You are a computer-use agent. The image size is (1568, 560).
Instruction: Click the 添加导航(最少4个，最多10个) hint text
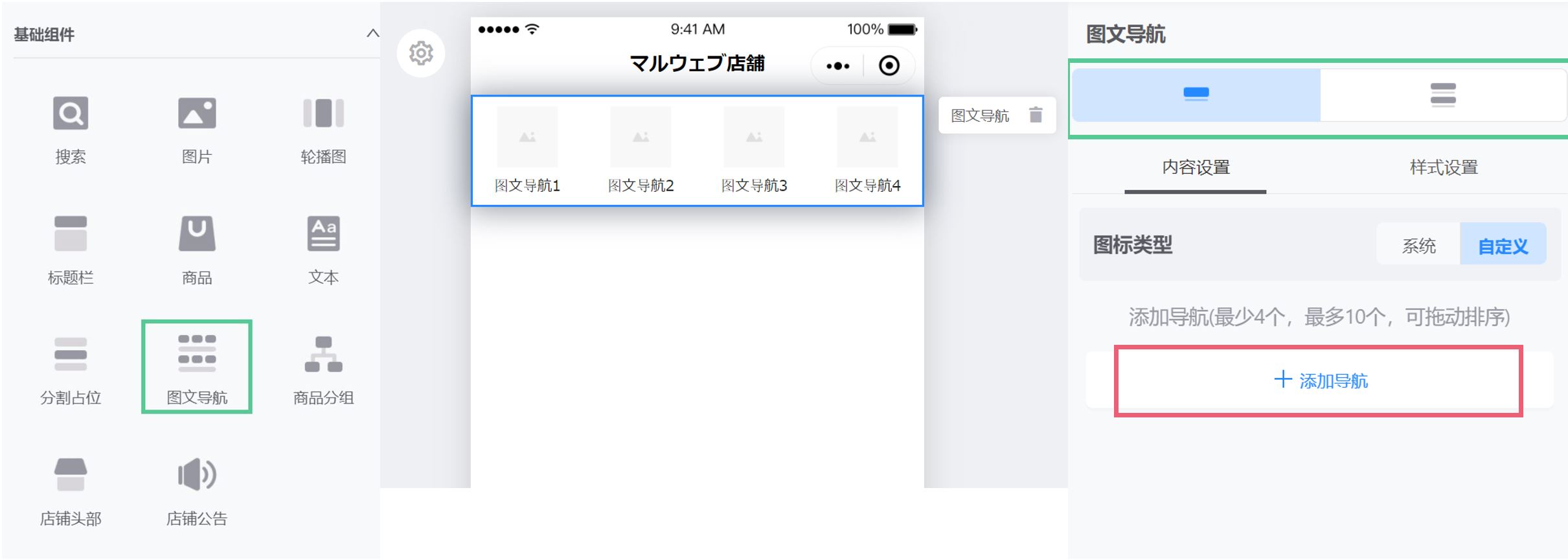coord(1319,317)
